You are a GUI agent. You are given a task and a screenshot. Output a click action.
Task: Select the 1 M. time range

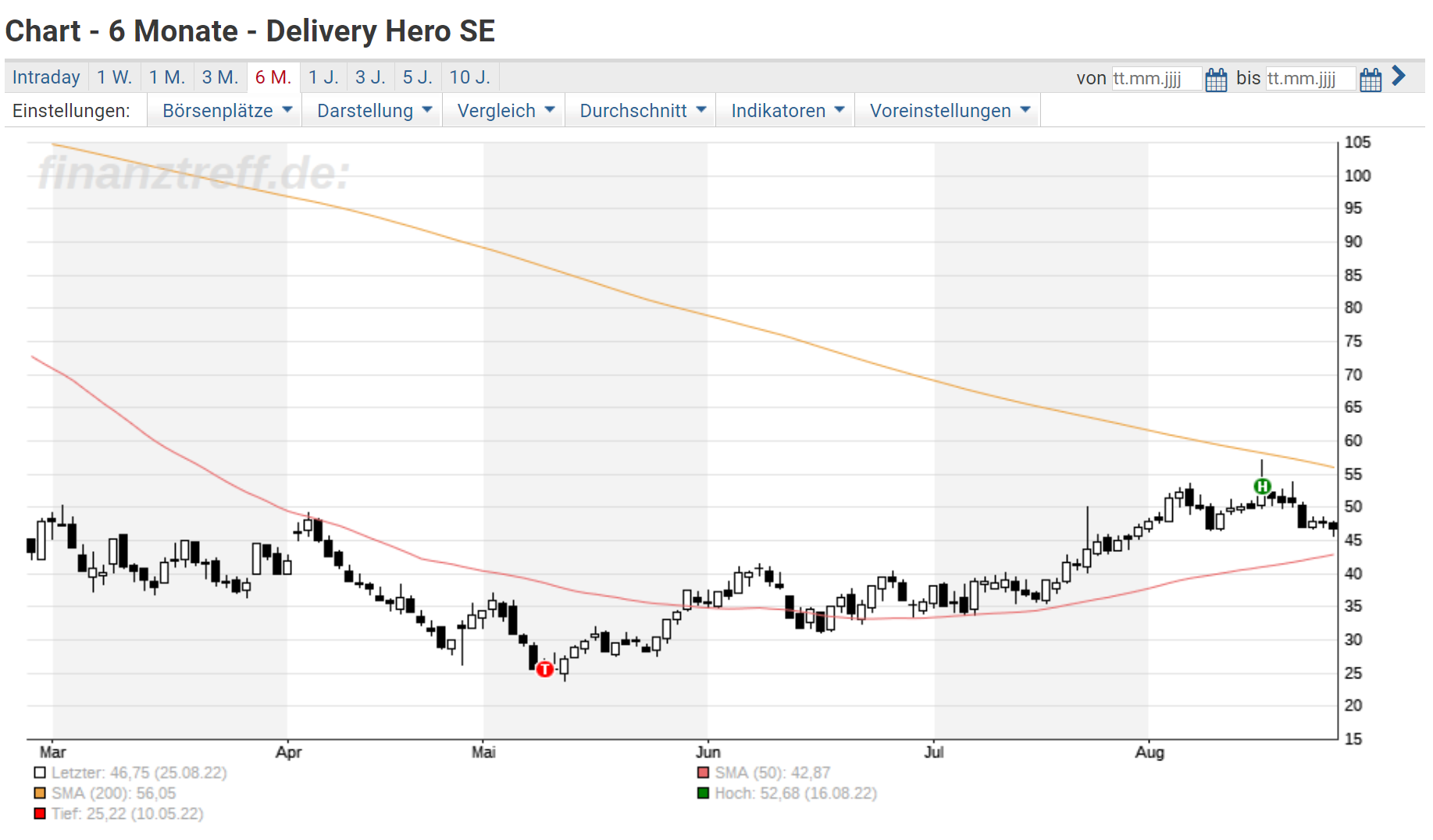[167, 77]
